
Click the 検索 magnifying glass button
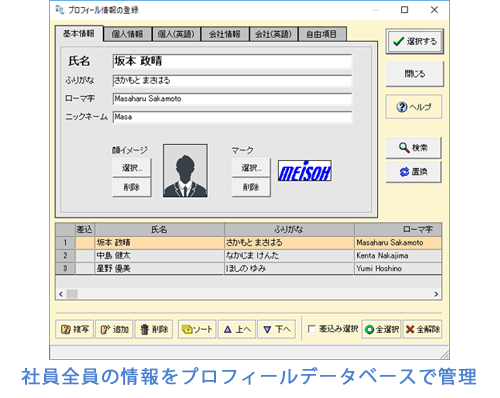point(413,147)
